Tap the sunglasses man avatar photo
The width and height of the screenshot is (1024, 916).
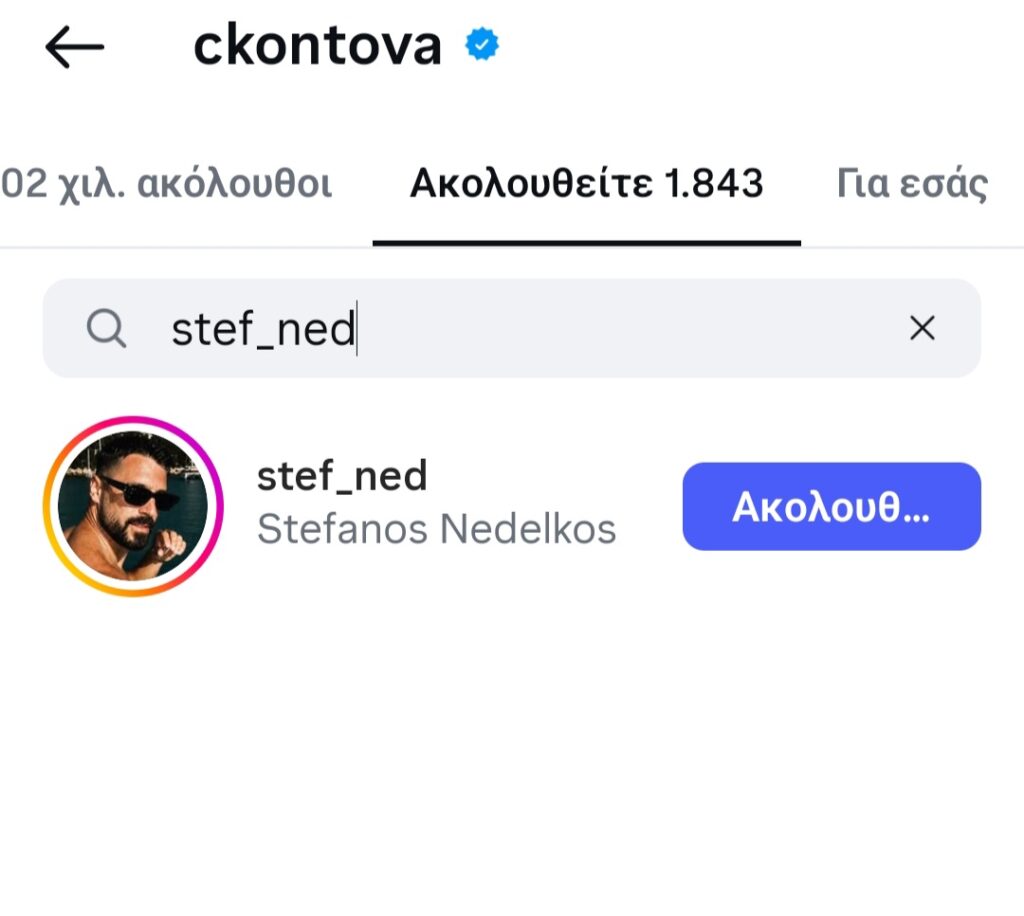point(133,506)
